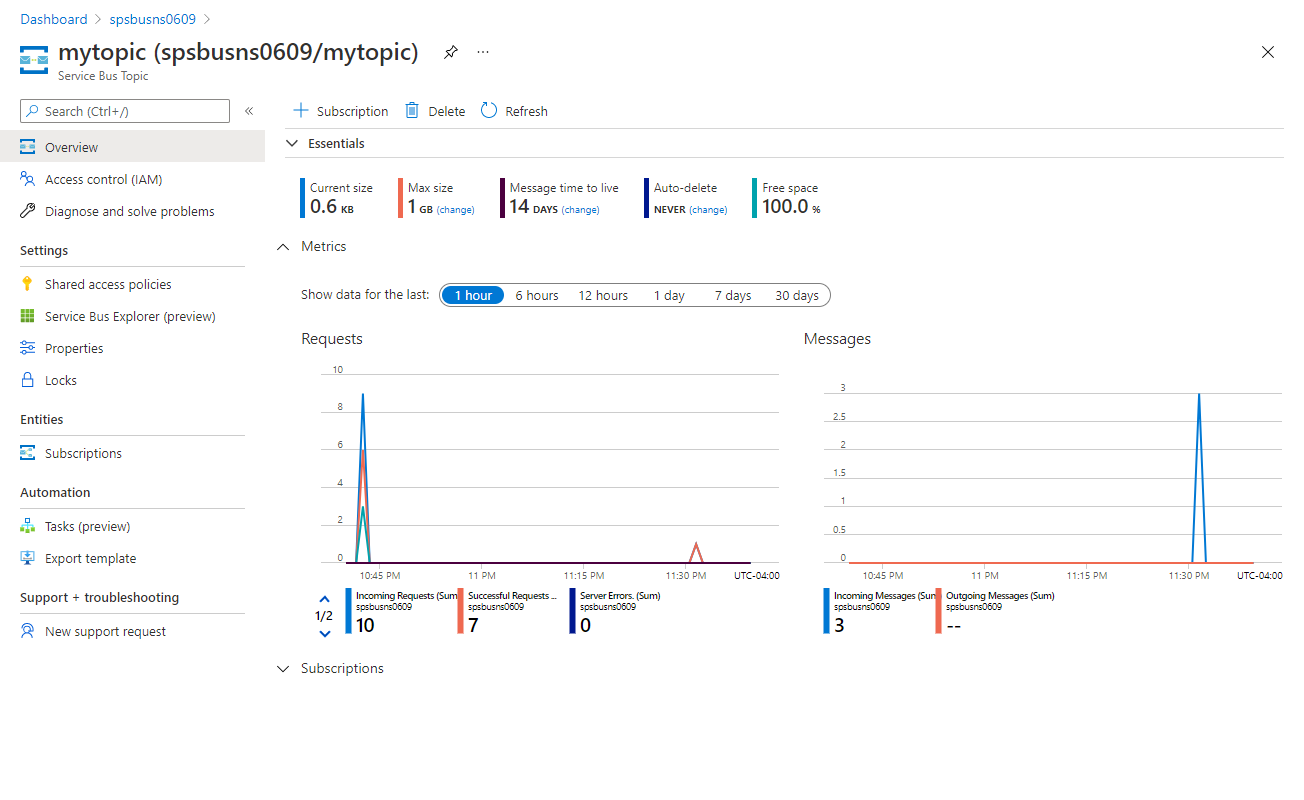Click the Delete button label
This screenshot has height=800, width=1304.
pyautogui.click(x=447, y=111)
